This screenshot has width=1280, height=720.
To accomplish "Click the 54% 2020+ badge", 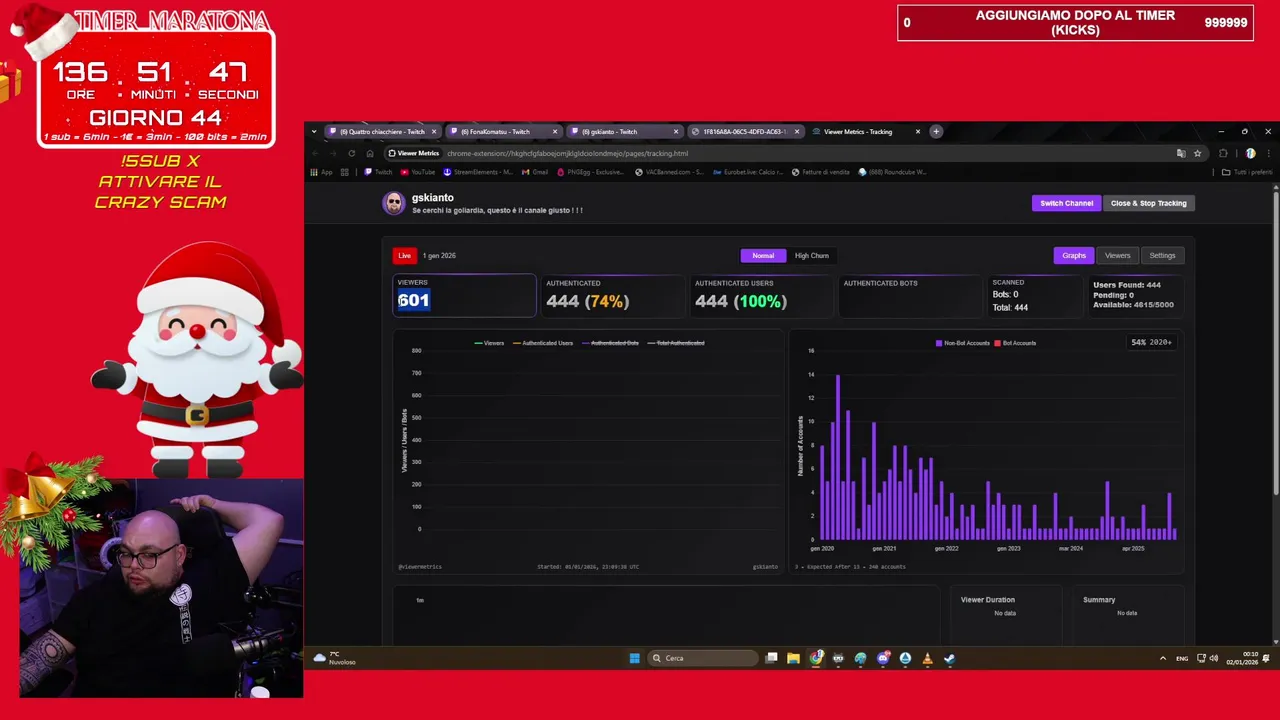I will click(1151, 342).
